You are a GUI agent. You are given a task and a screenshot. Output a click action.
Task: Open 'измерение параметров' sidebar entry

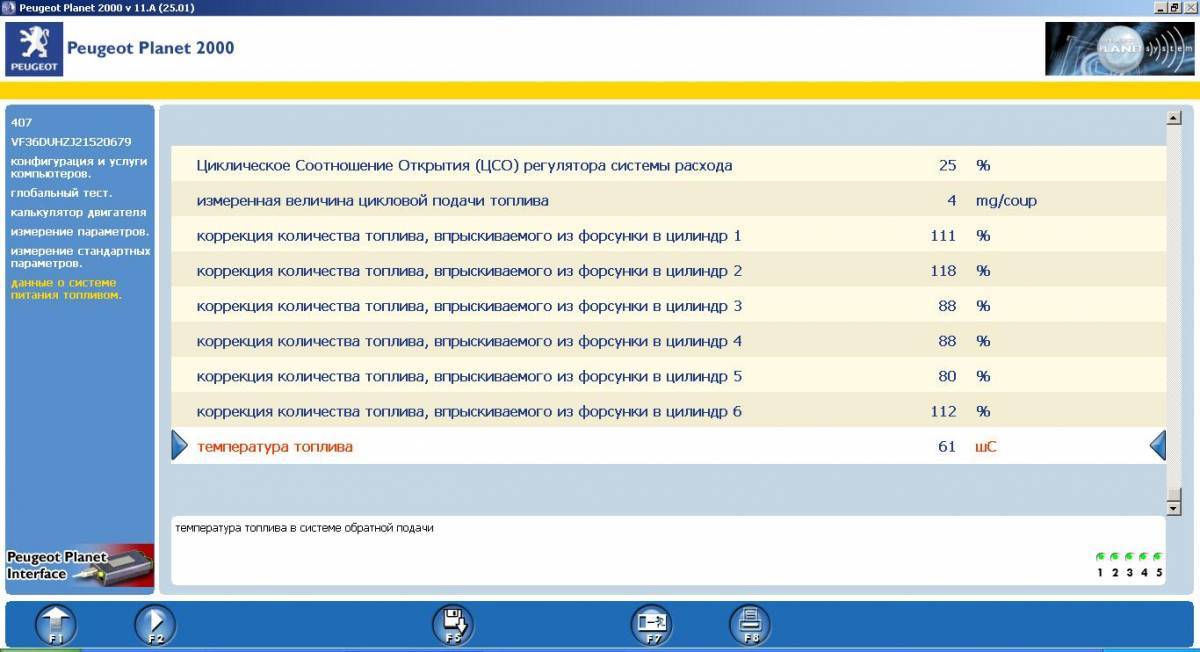[x=74, y=232]
